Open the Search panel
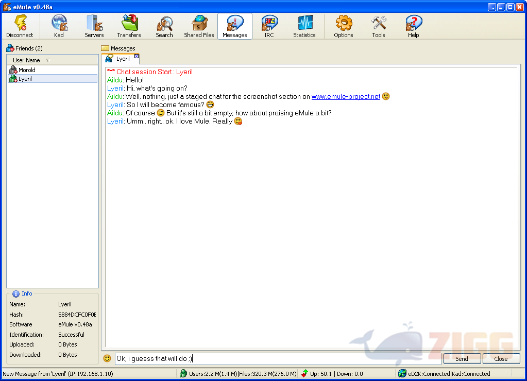Viewport: 527px width, 381px height. 164,26
